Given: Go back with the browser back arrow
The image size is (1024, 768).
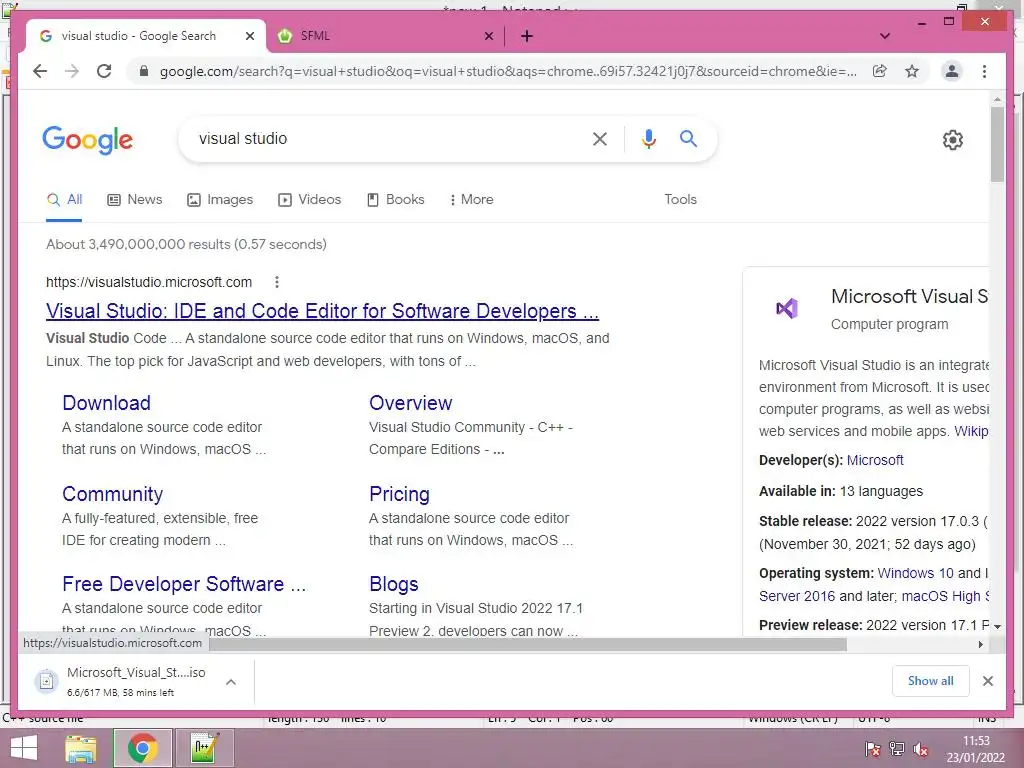Looking at the screenshot, I should click(40, 71).
